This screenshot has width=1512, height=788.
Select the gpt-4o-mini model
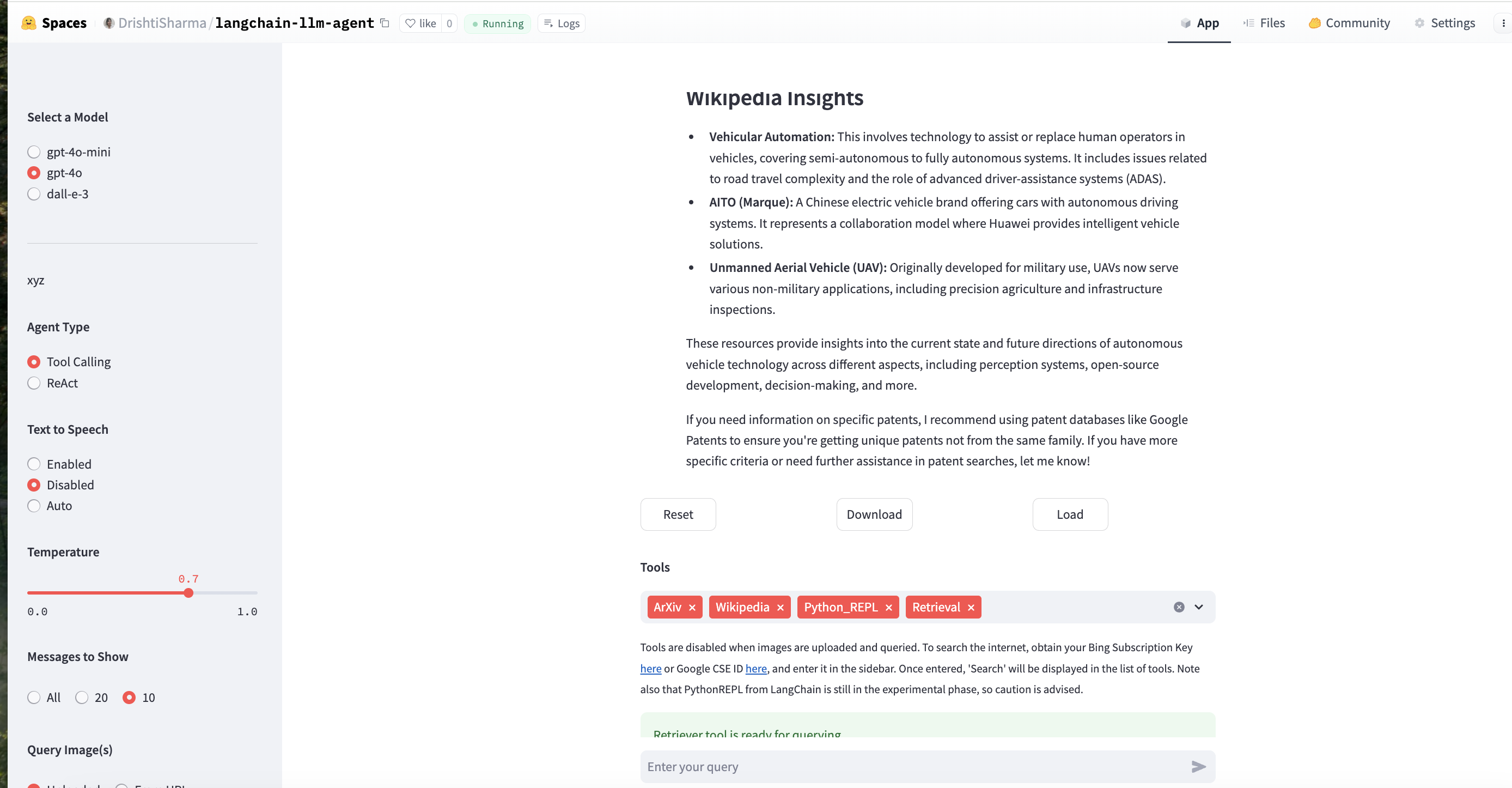34,152
